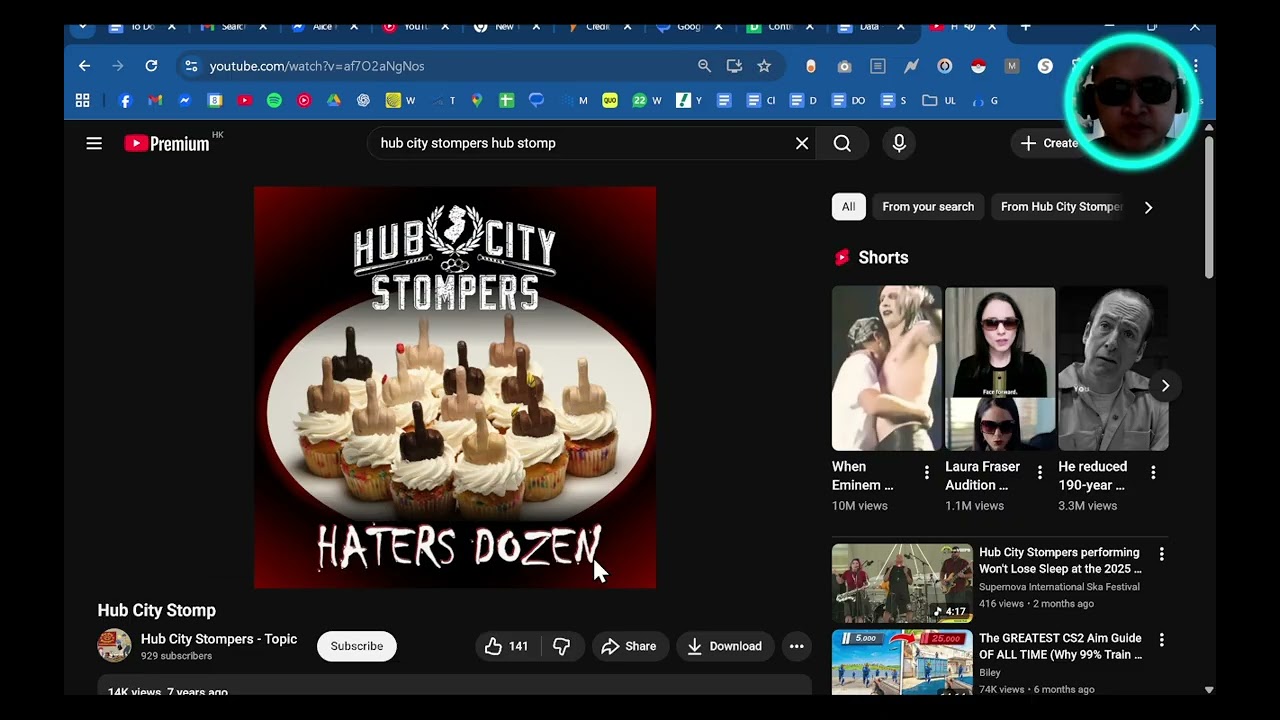Open menu for When Eminem short
The width and height of the screenshot is (1280, 720).
[x=927, y=472]
